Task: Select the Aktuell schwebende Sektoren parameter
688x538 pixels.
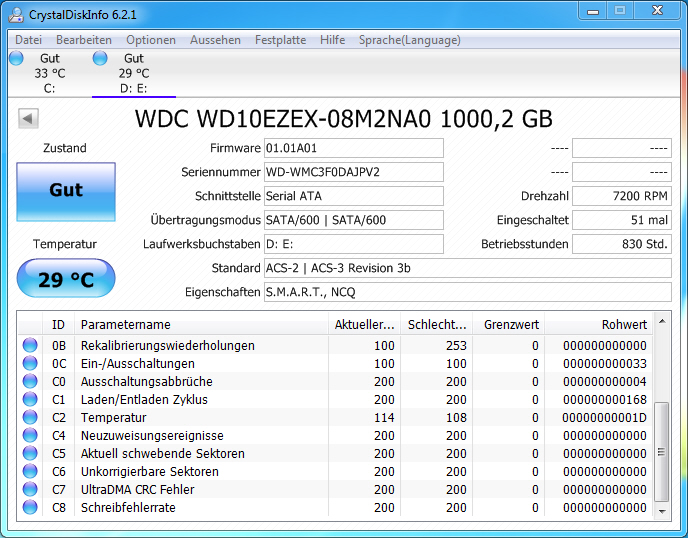Action: [x=163, y=454]
